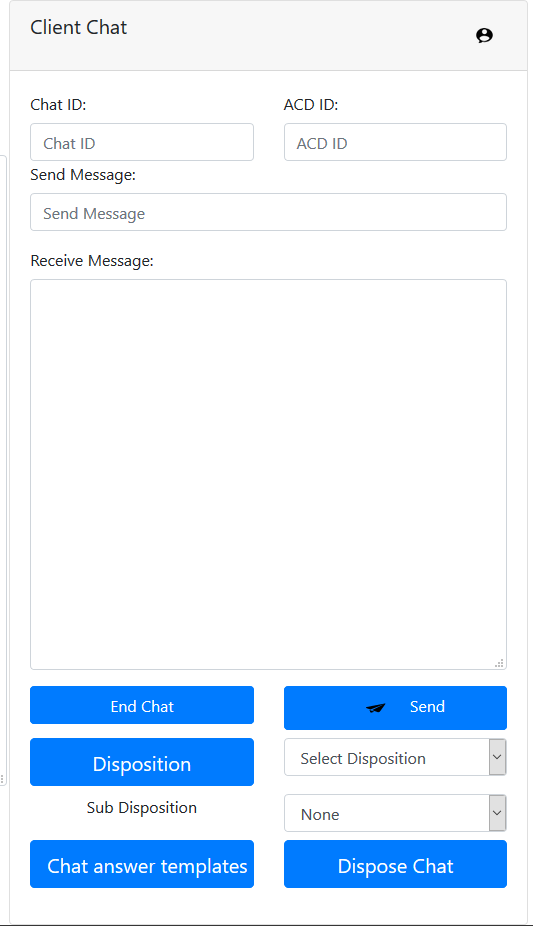
Task: Expand the Select Disposition dropdown
Action: tap(395, 757)
